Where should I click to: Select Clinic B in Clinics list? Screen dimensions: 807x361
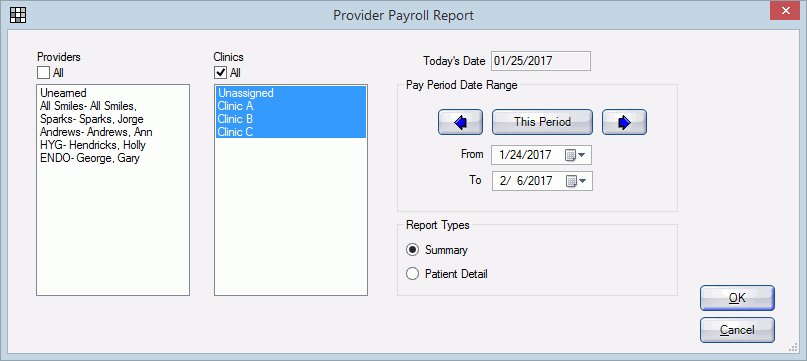(291, 119)
